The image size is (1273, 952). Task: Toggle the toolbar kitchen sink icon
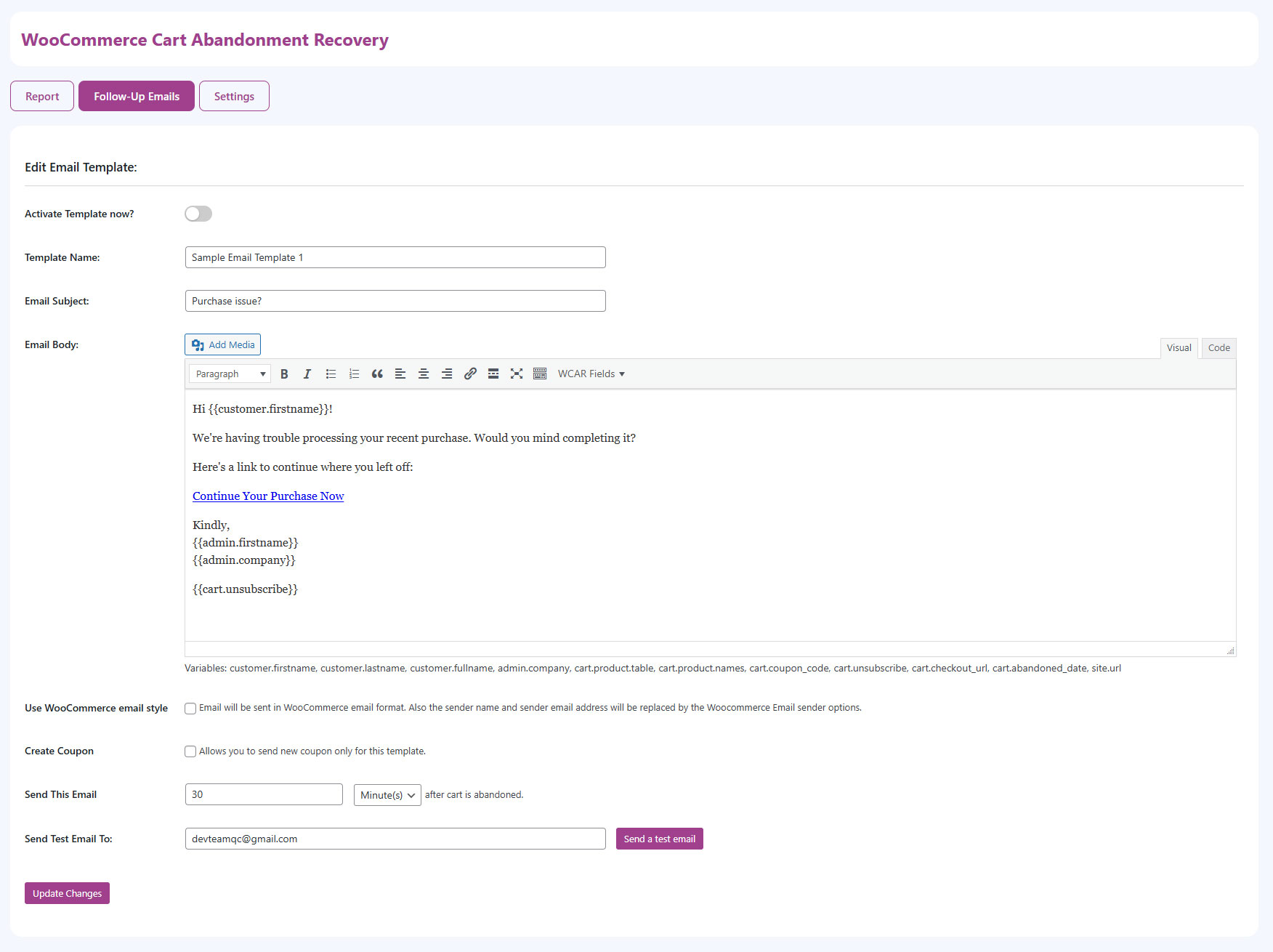[540, 374]
